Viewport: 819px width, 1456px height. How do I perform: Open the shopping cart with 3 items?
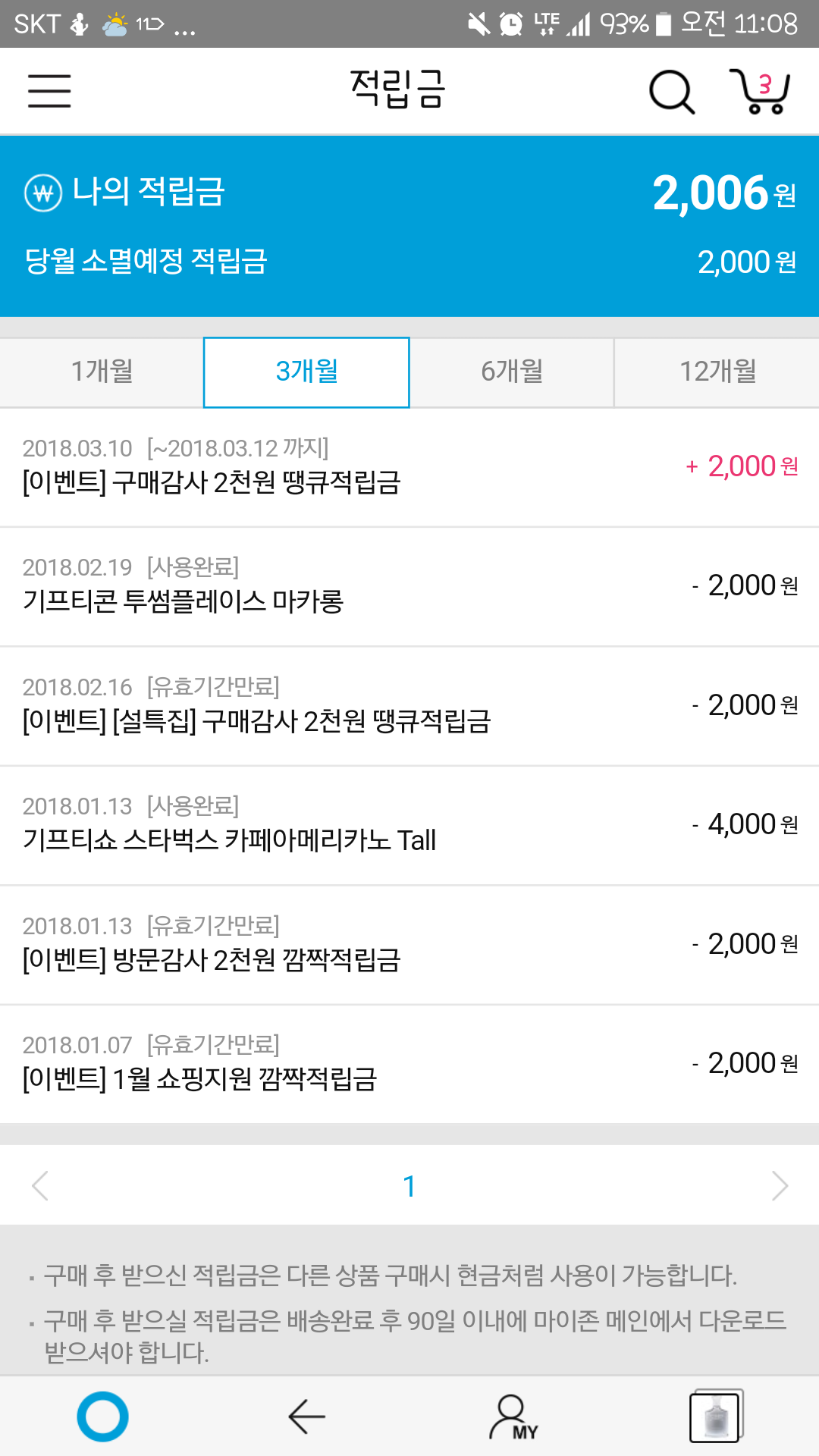pos(760,91)
